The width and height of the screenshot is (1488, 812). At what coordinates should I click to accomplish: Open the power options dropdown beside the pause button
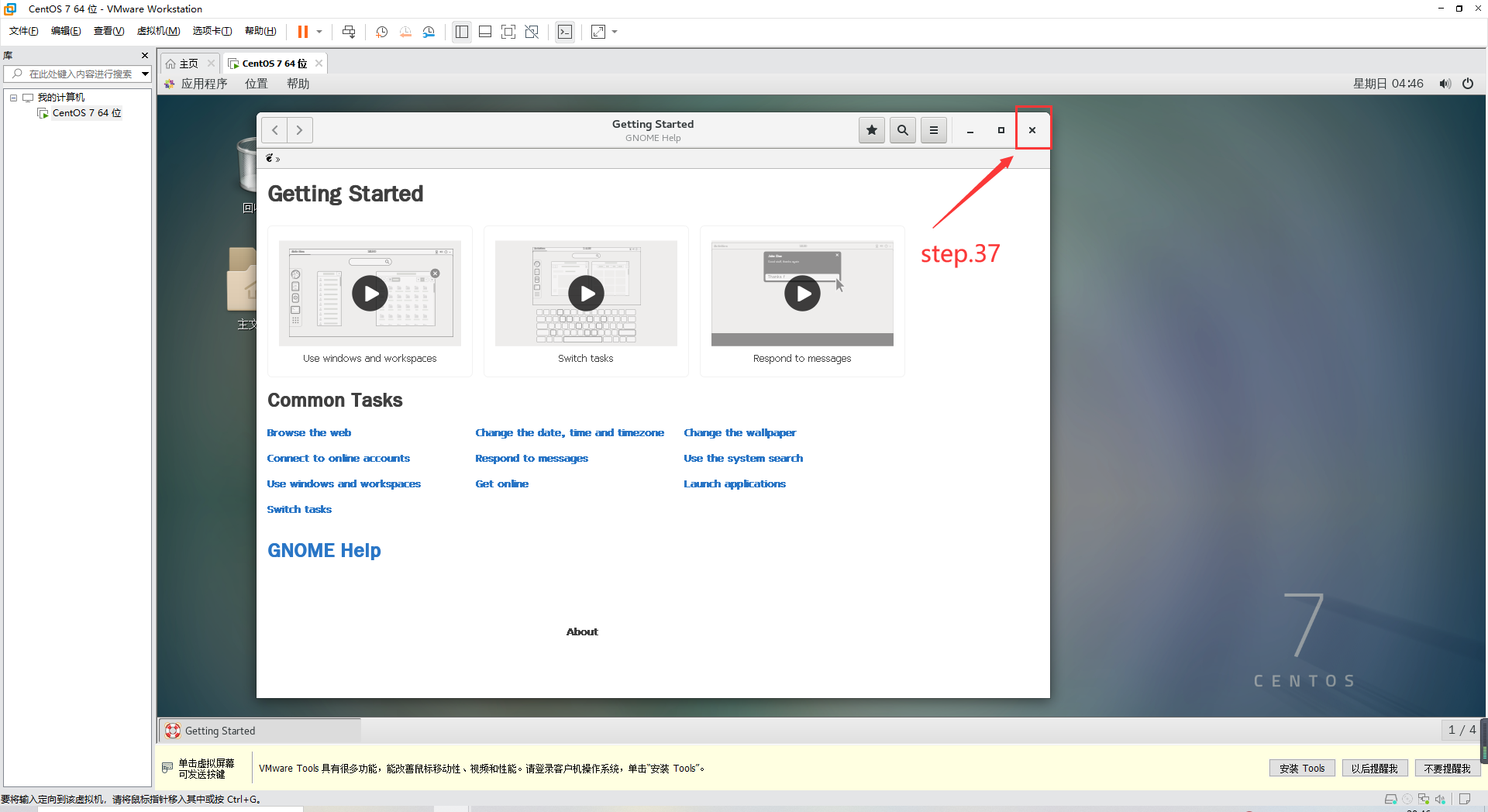[319, 32]
